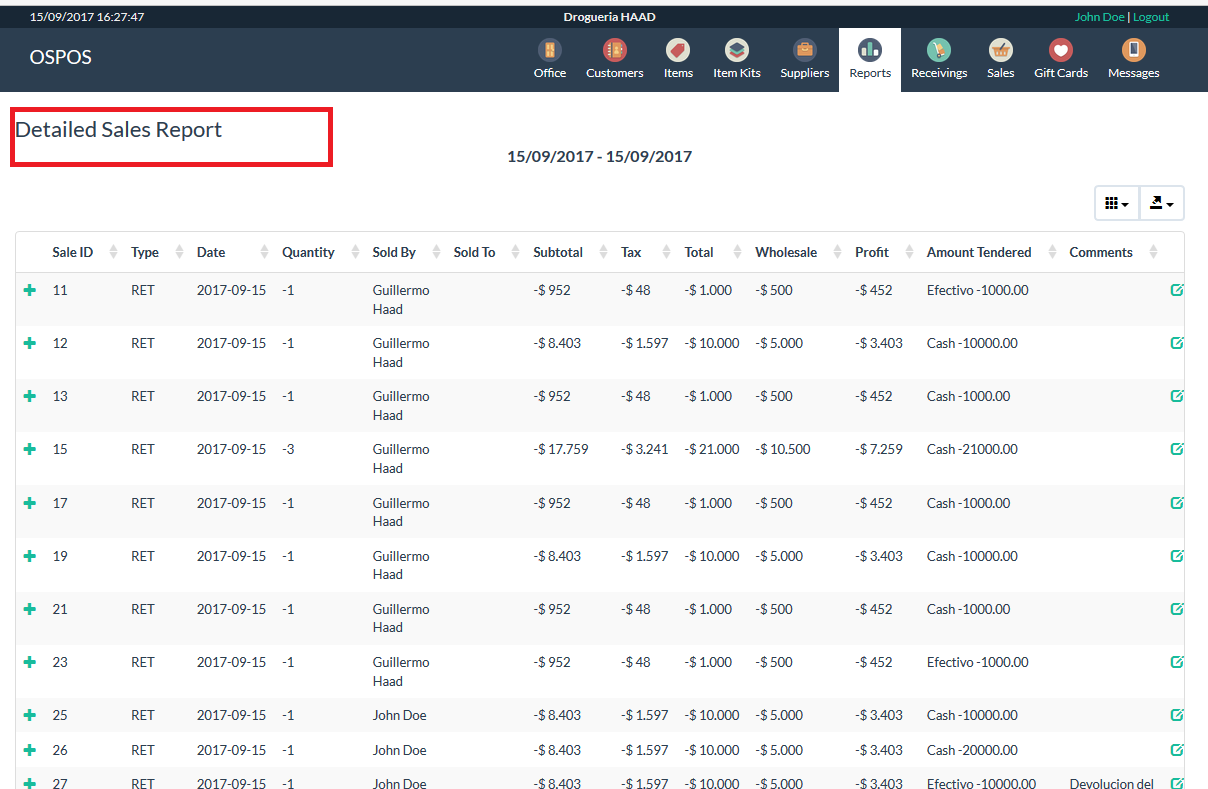Switch to the Reports tab
The height and width of the screenshot is (789, 1208).
869,58
